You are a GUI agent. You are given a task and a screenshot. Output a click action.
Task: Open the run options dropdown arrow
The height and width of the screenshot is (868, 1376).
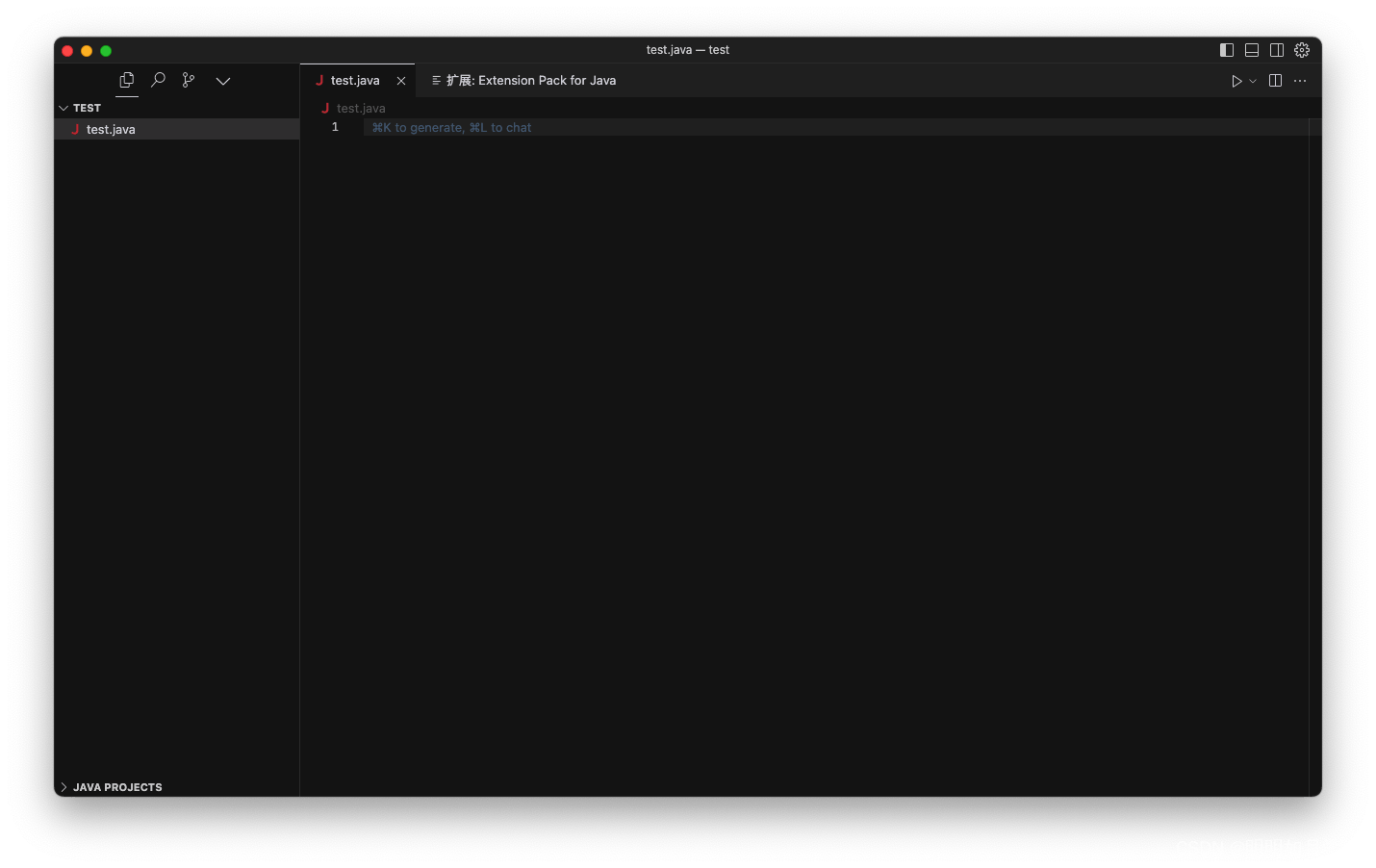[x=1253, y=81]
